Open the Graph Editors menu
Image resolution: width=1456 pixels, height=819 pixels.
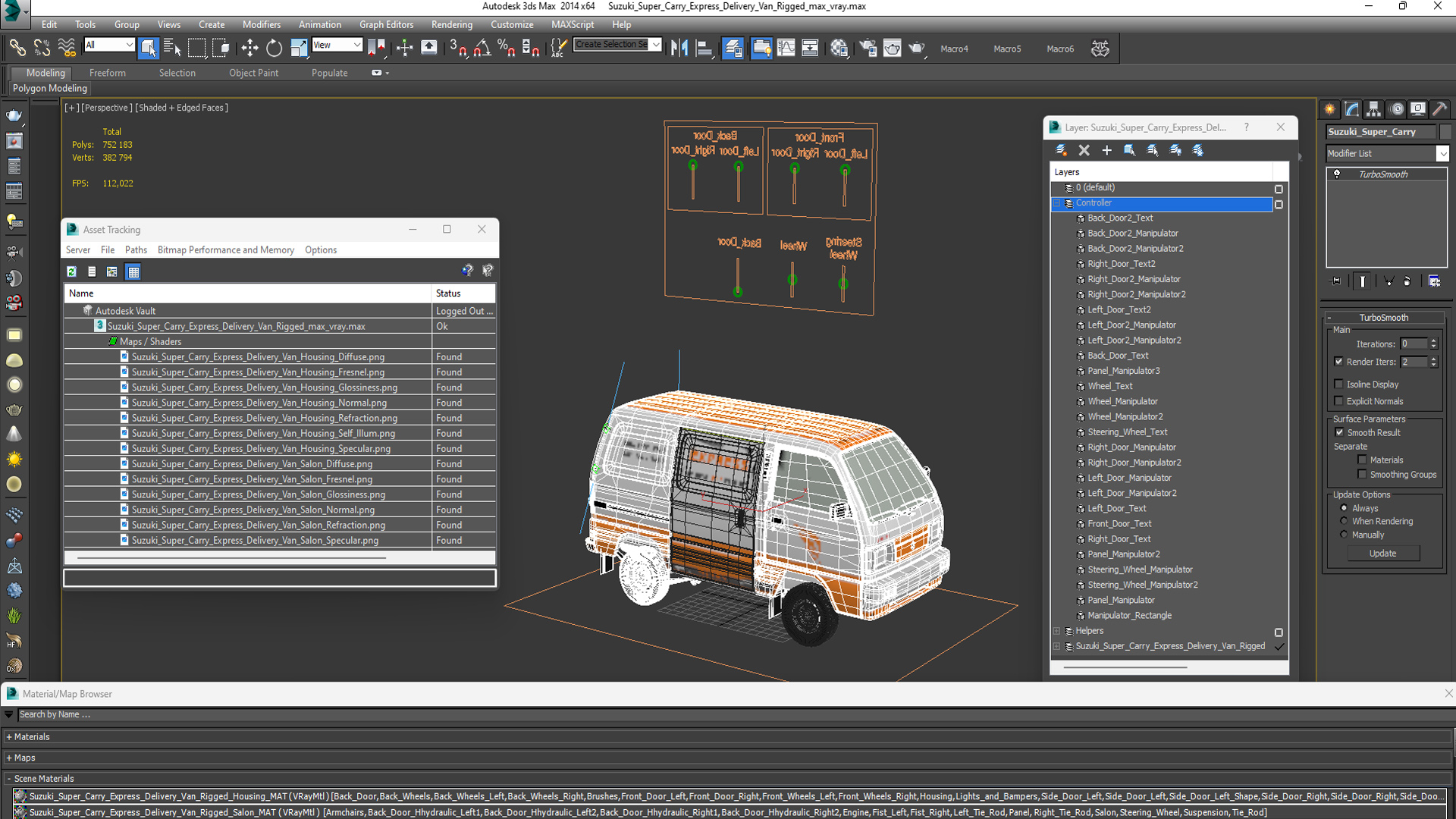[x=386, y=24]
